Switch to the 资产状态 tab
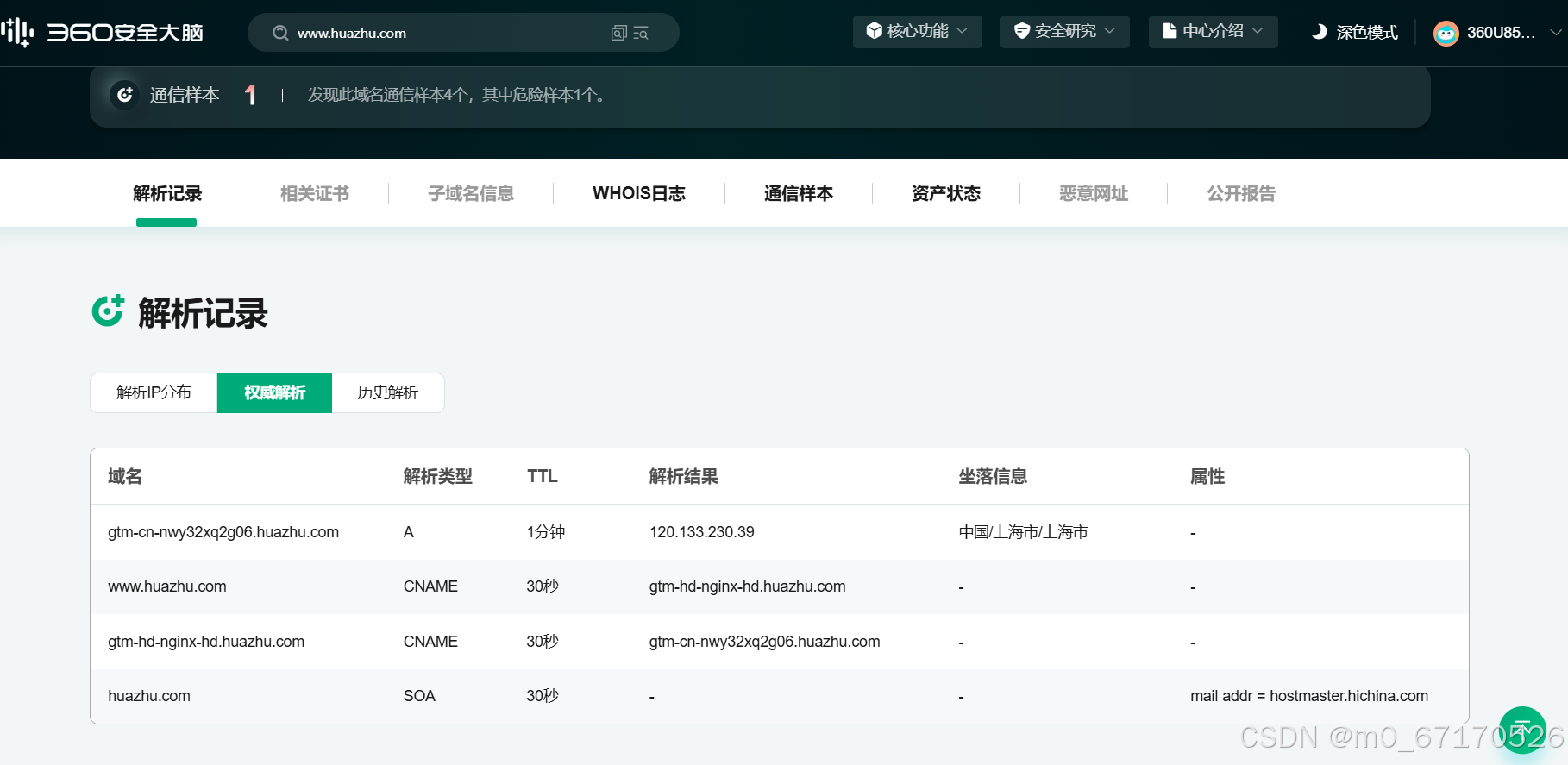Image resolution: width=1568 pixels, height=765 pixels. click(946, 193)
